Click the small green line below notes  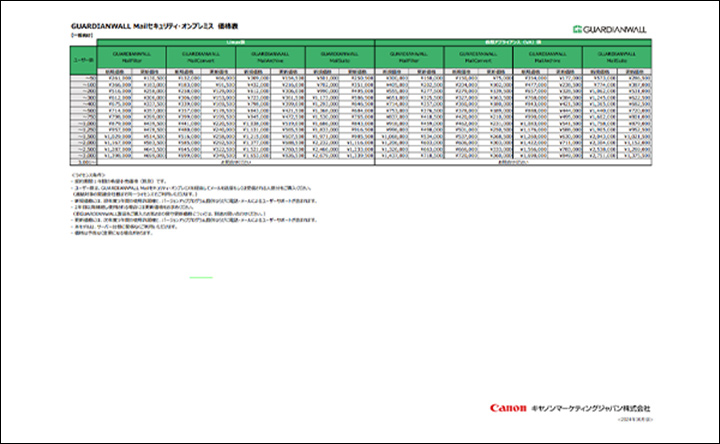coord(202,277)
